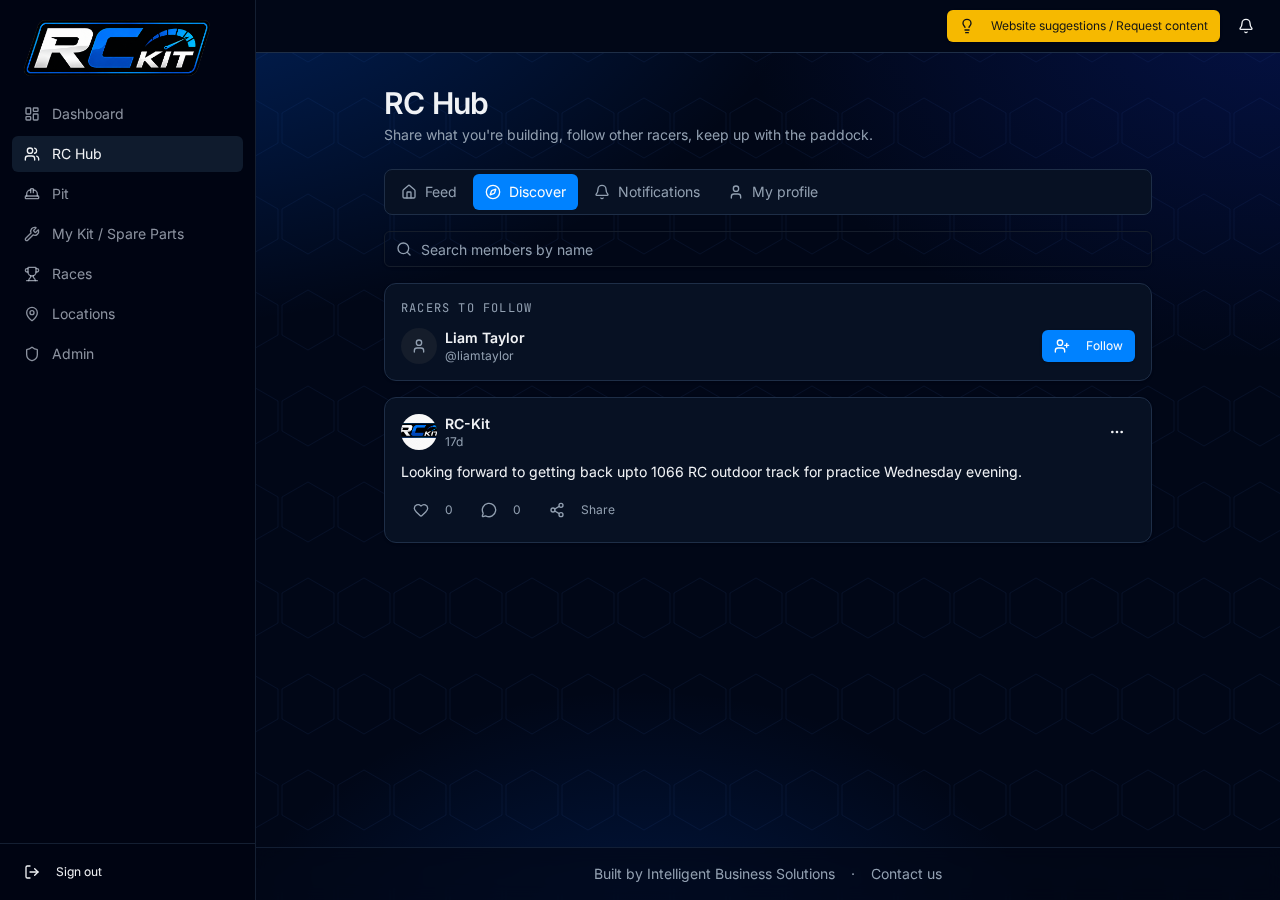Click the @liamtaylor handle

(479, 356)
